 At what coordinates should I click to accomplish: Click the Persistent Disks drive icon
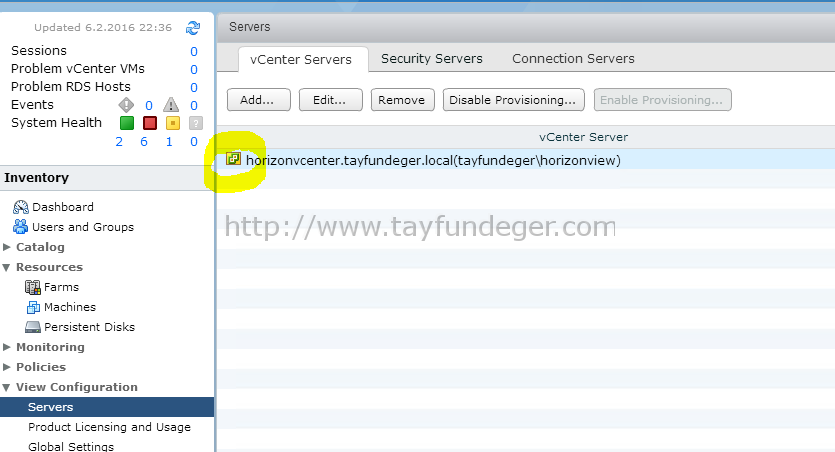(32, 327)
